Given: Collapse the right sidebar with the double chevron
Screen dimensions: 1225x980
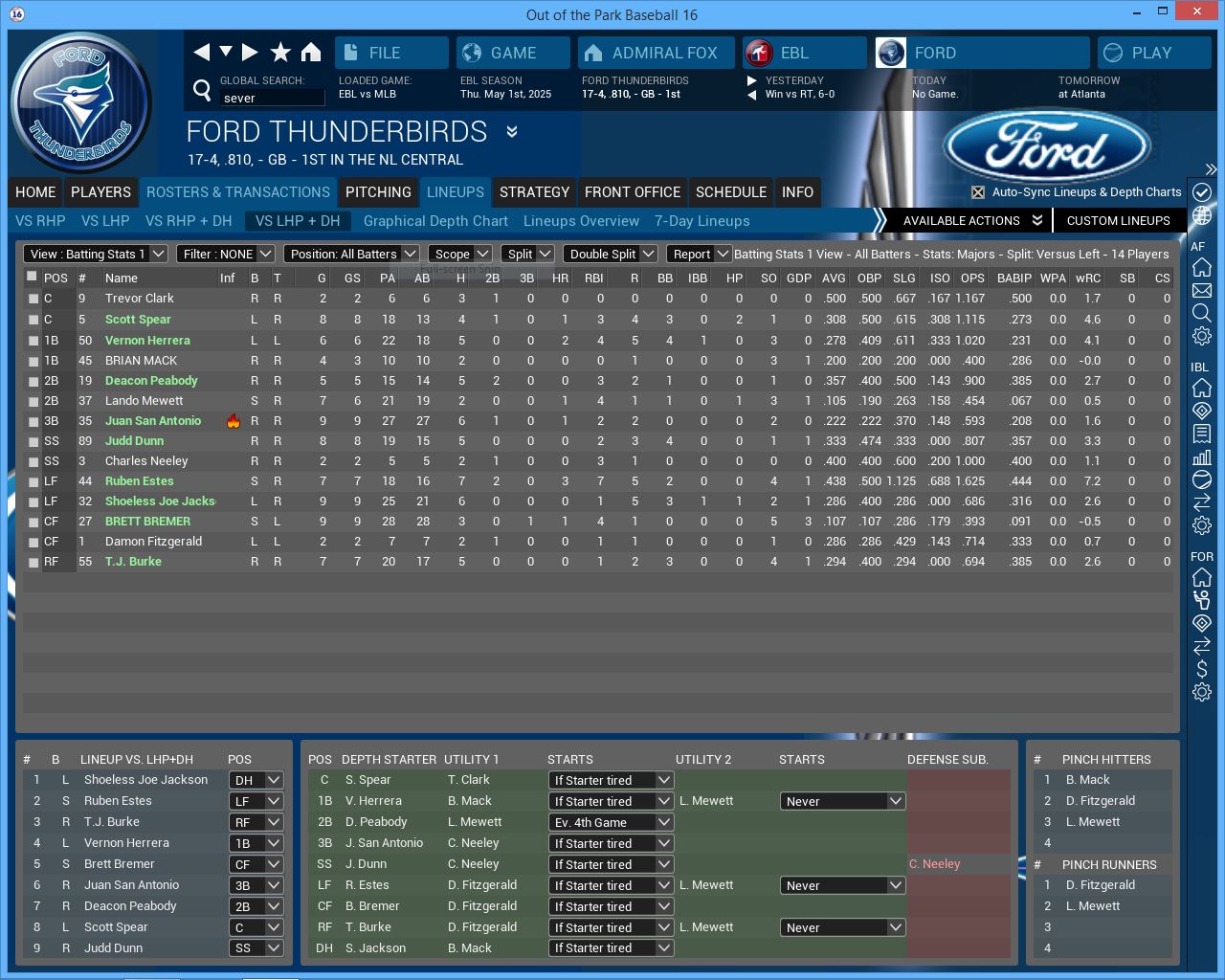Looking at the screenshot, I should [1211, 169].
